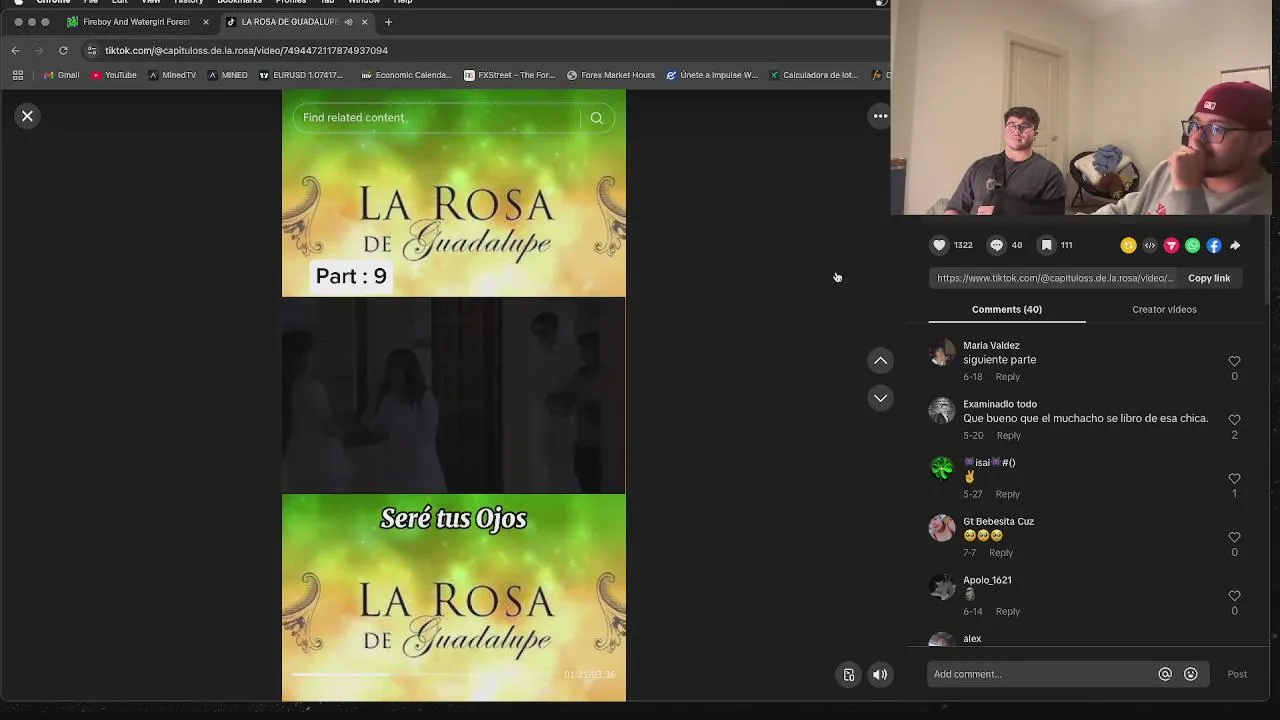The image size is (1280, 720).
Task: Open the Chrome apps grid icon
Action: point(18,75)
